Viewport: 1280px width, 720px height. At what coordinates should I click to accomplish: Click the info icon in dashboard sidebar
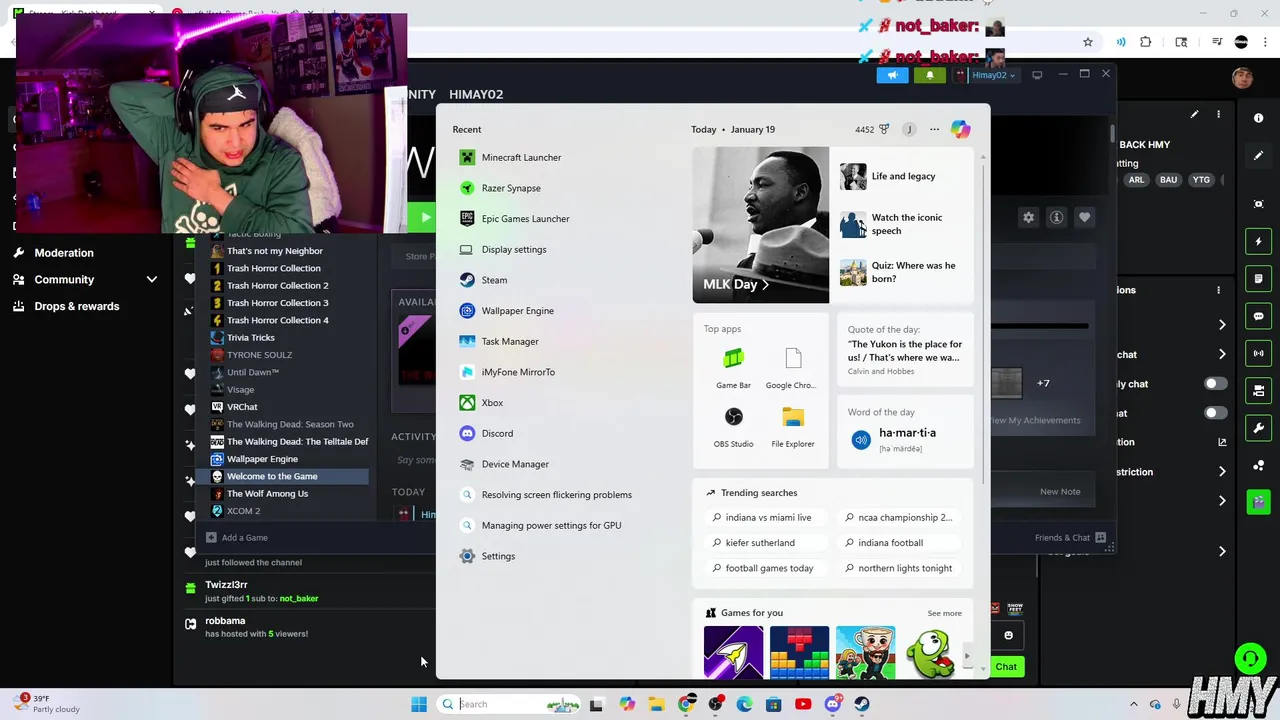[x=1258, y=118]
